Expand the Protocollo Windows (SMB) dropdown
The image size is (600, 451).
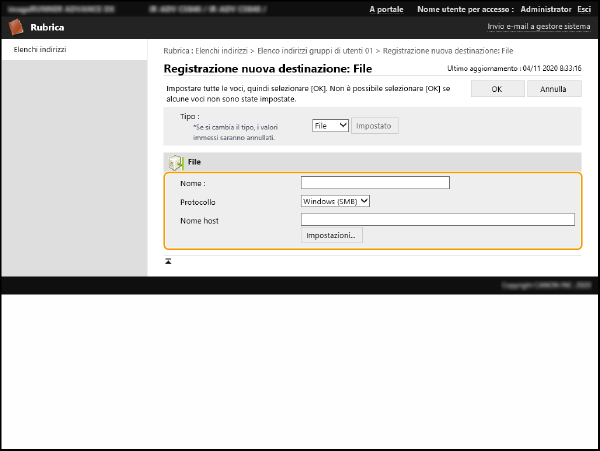[x=336, y=201]
